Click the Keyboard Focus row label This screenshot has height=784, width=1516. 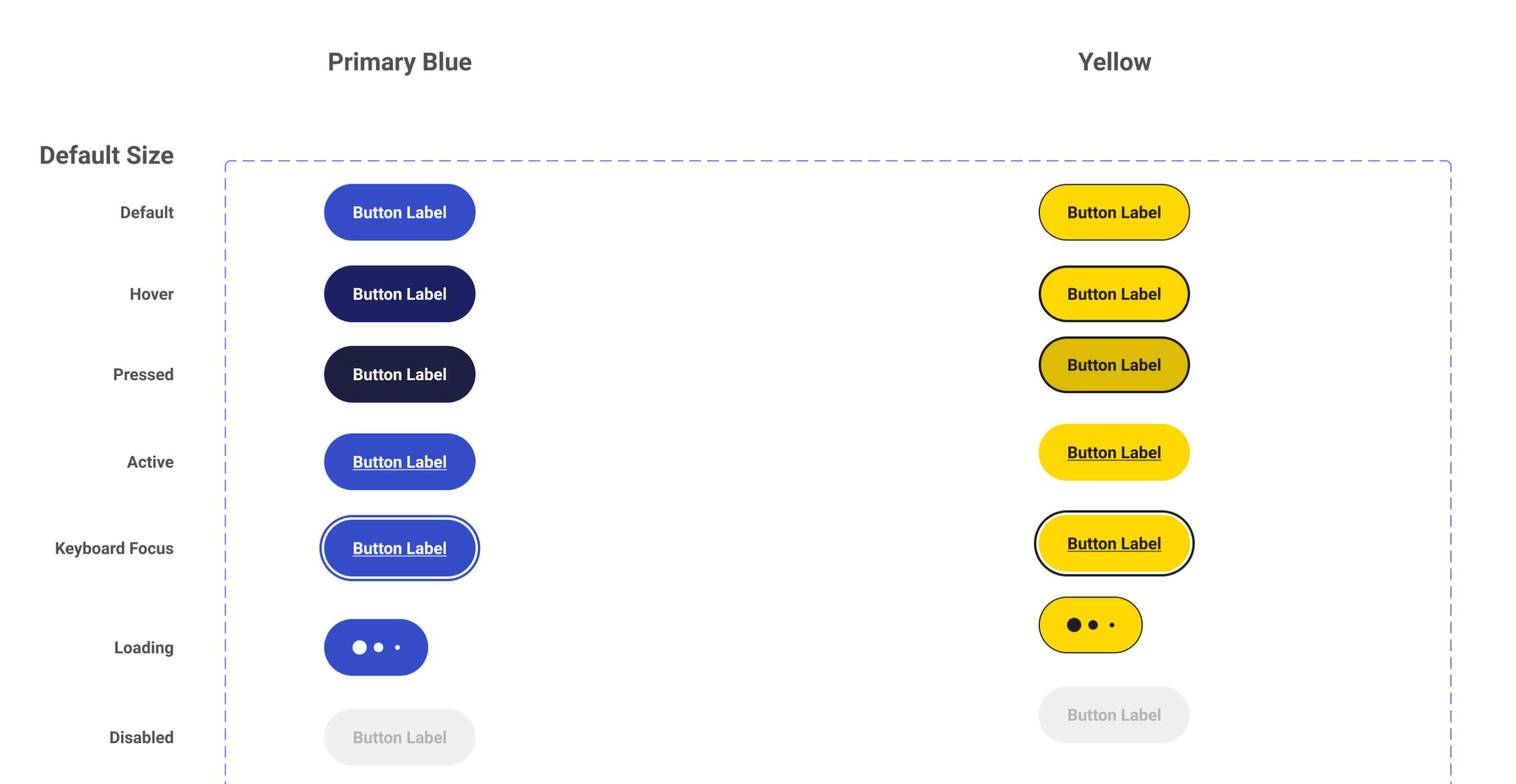114,548
